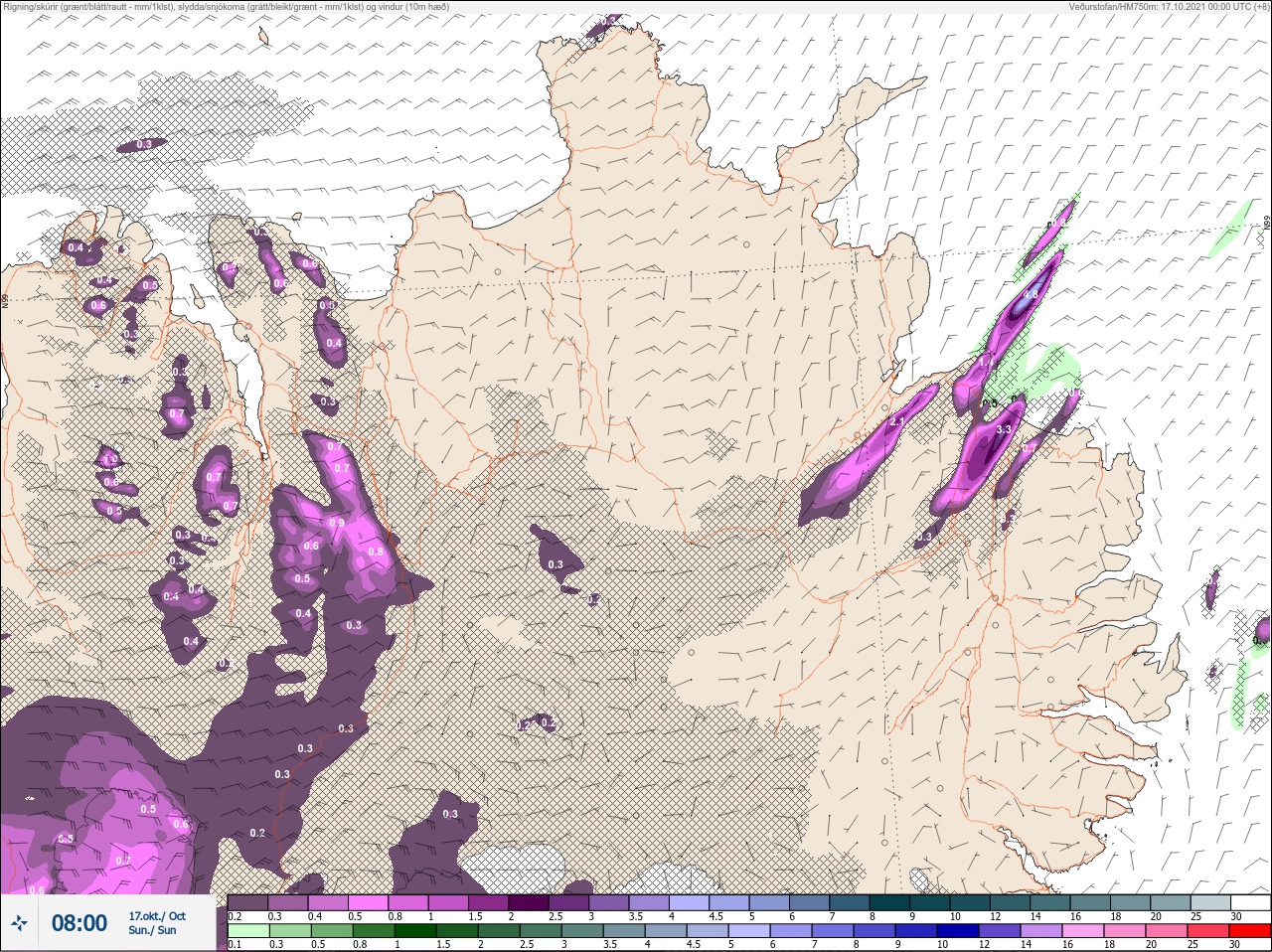1272x952 pixels.
Task: Click the Rigning/skúrir map title text
Action: [226, 6]
